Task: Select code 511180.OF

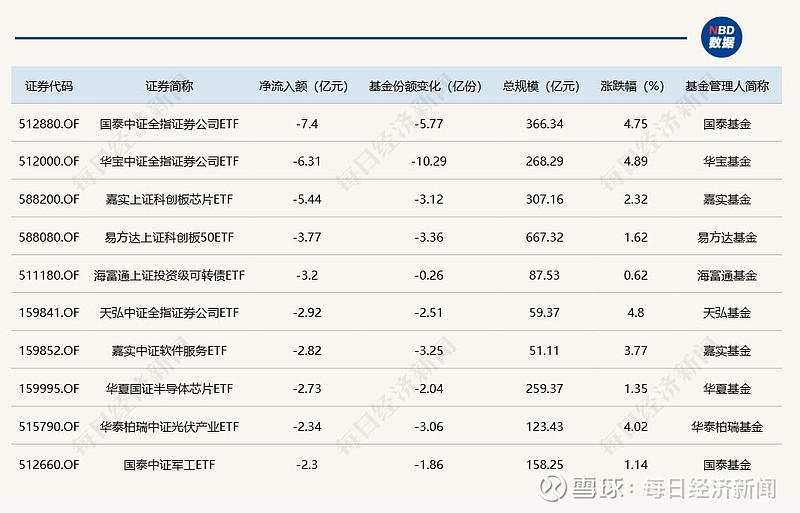Action: (49, 276)
